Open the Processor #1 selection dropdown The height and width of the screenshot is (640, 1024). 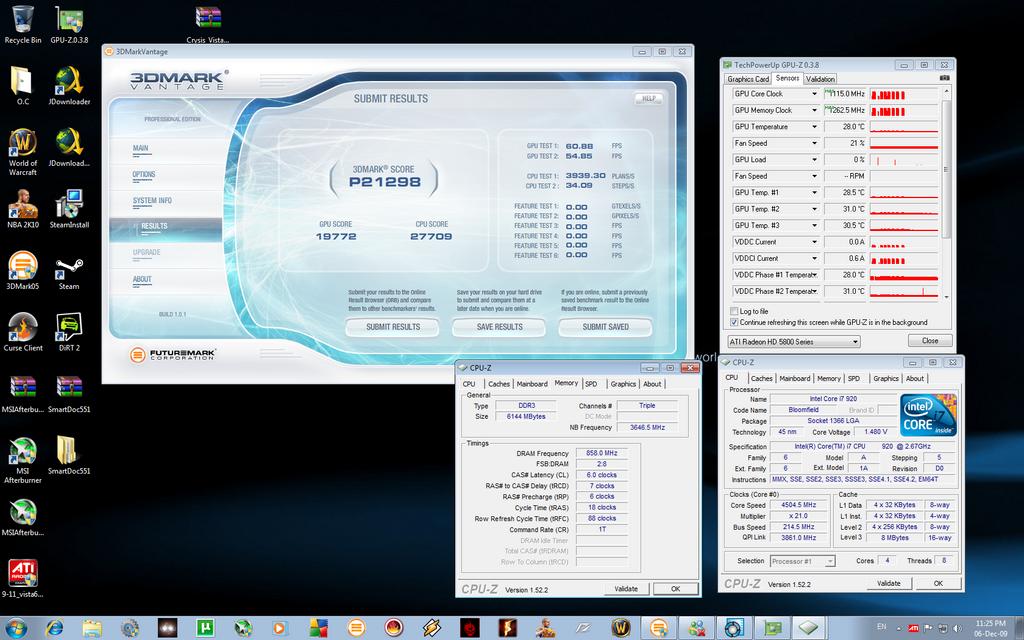(803, 561)
